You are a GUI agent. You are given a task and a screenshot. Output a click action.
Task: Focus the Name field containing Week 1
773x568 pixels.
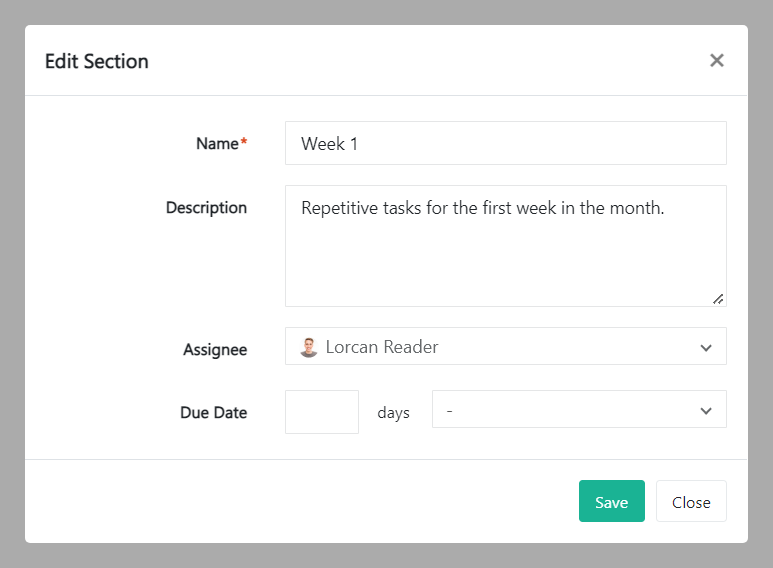[x=505, y=144]
